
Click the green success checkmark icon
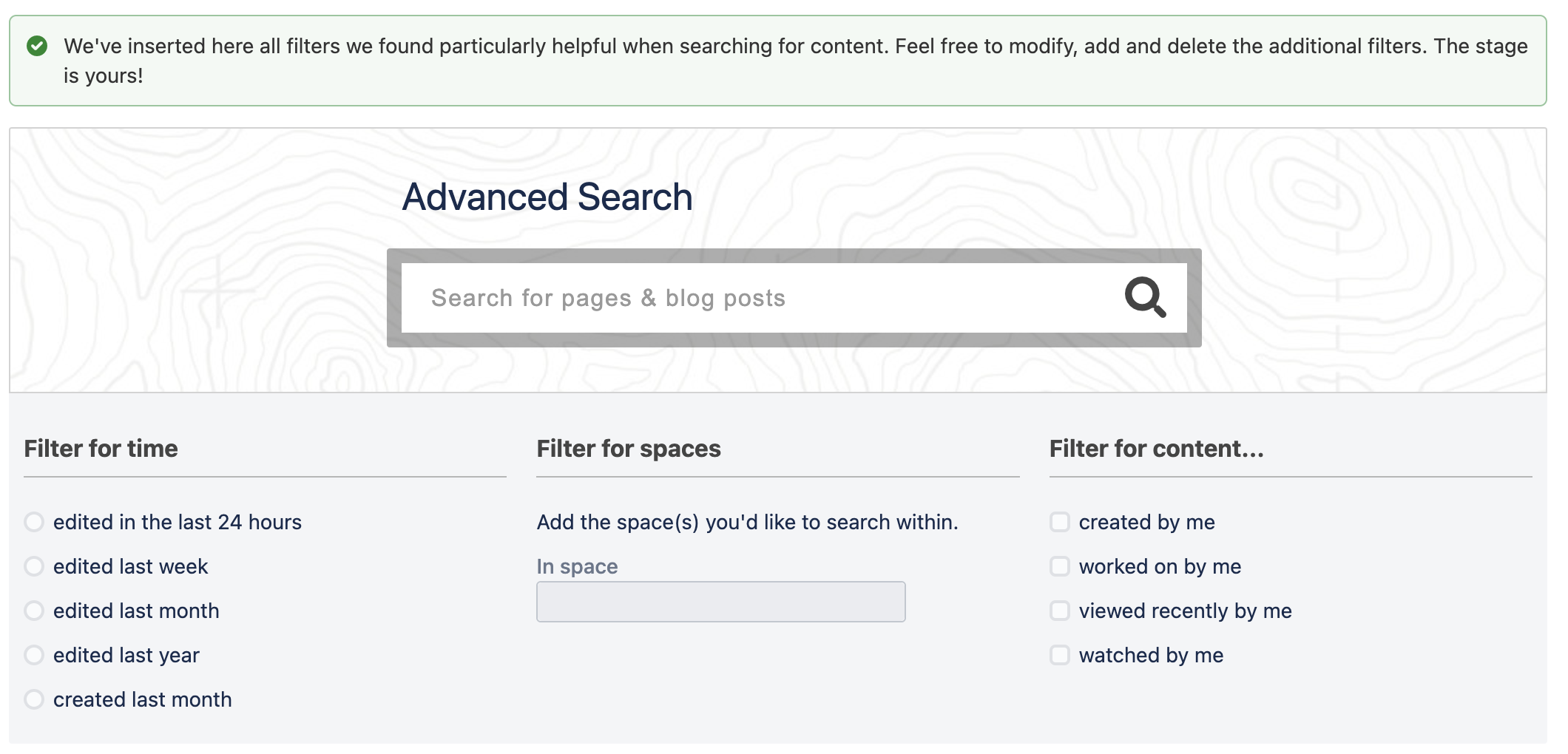(37, 47)
